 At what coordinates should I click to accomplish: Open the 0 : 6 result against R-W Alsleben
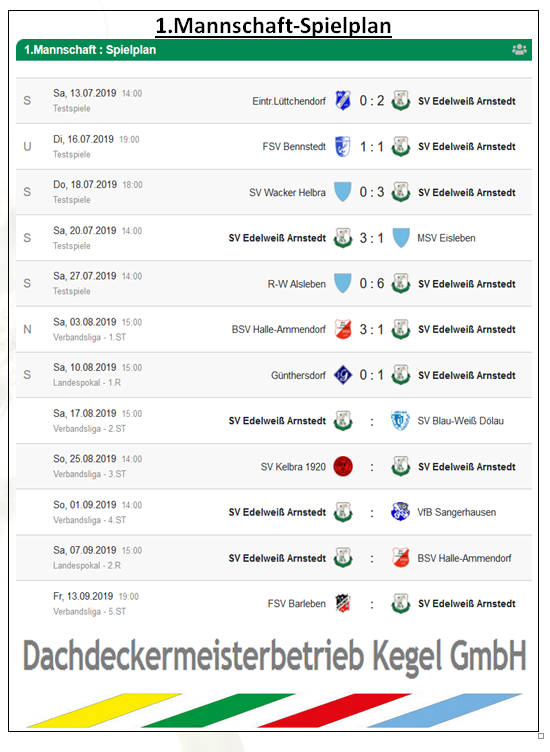pos(372,283)
